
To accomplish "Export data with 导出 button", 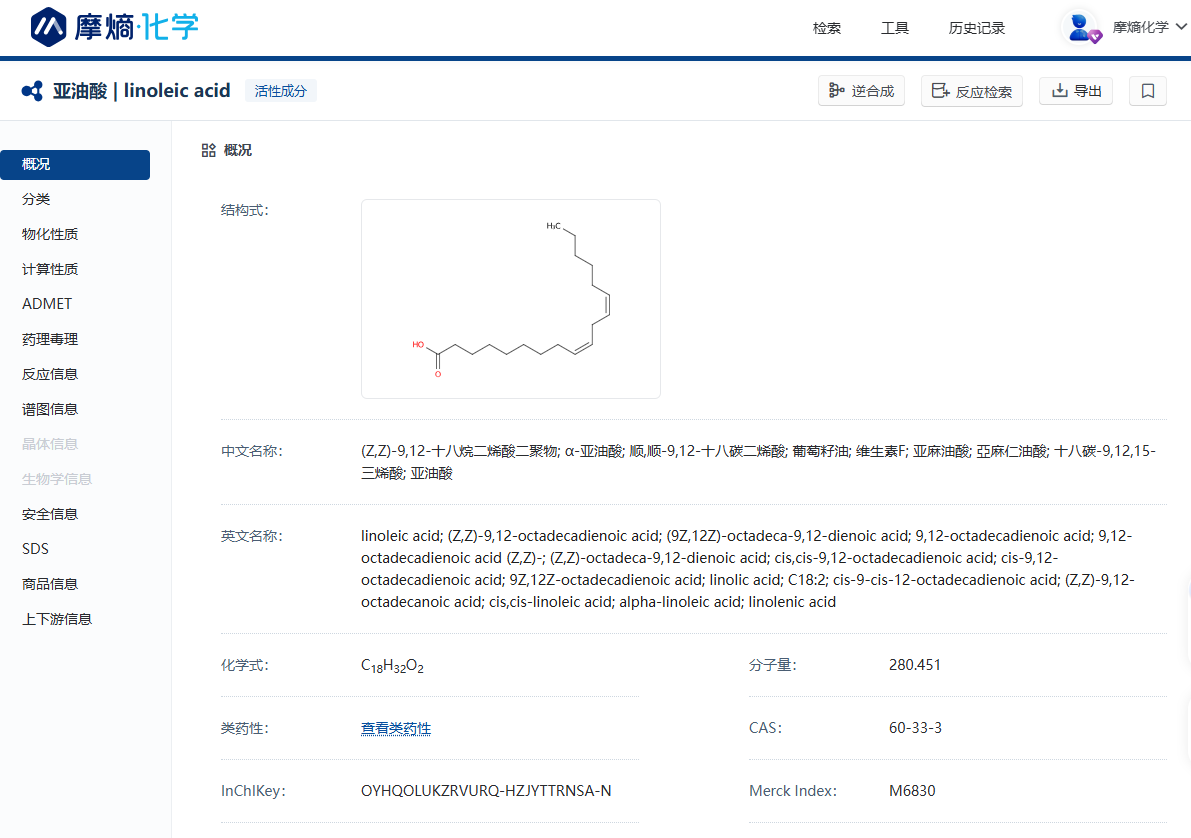I will tap(1075, 91).
